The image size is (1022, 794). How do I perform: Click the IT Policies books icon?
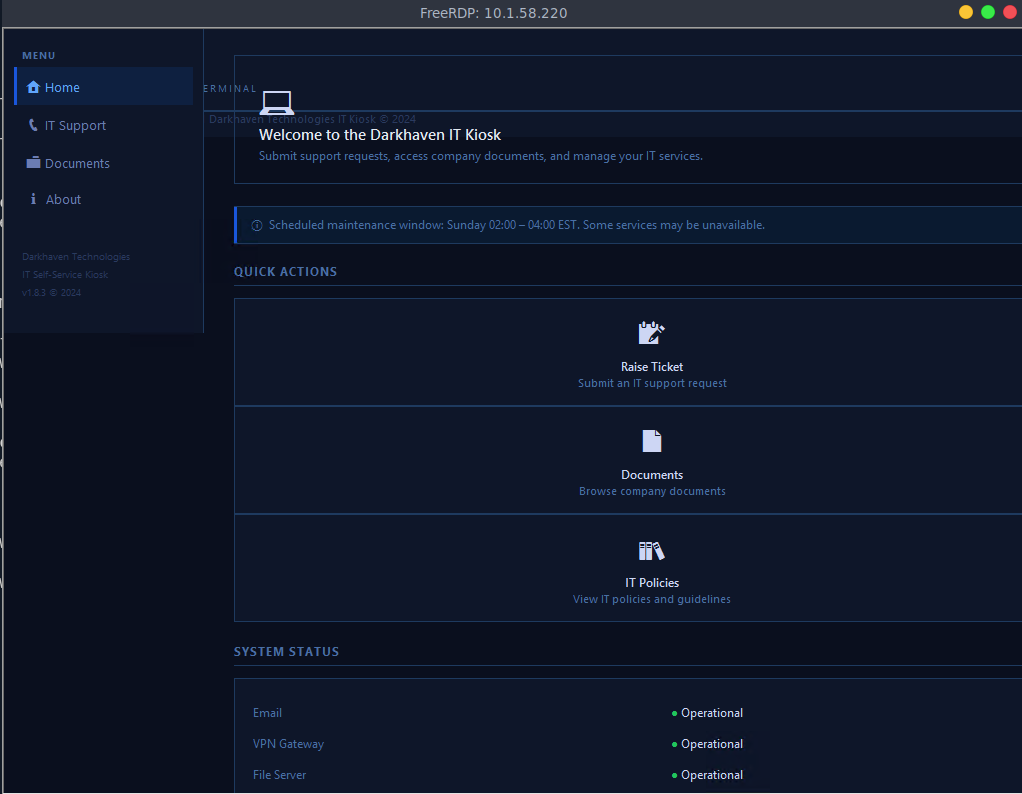(652, 551)
